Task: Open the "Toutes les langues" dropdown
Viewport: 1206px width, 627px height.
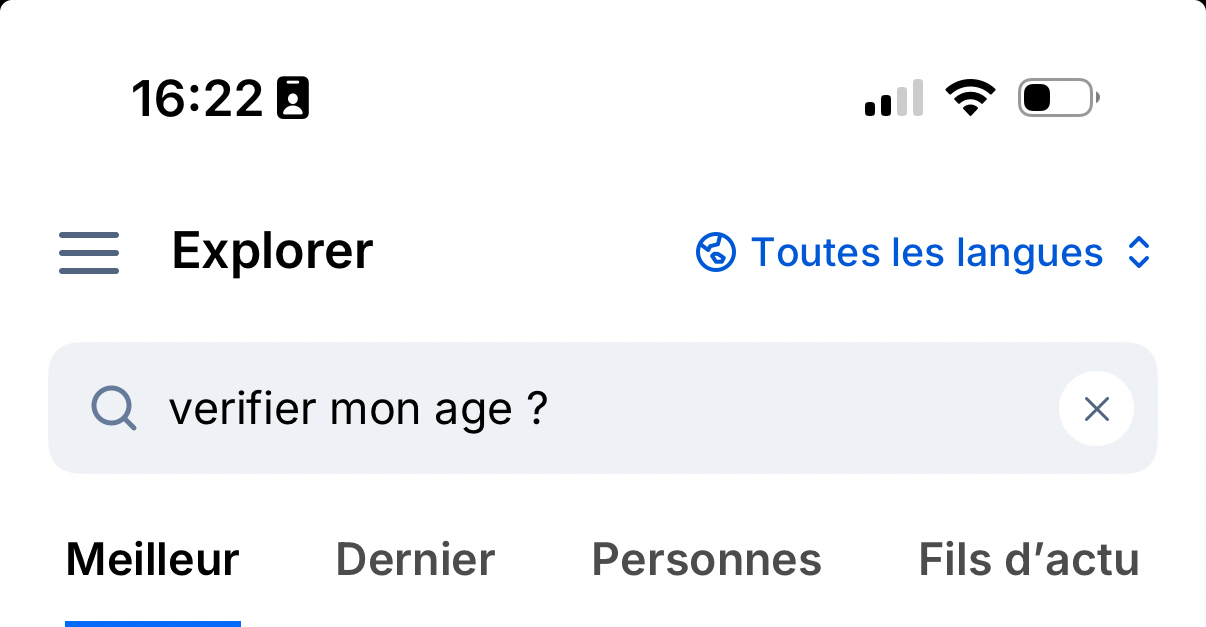Action: point(925,252)
